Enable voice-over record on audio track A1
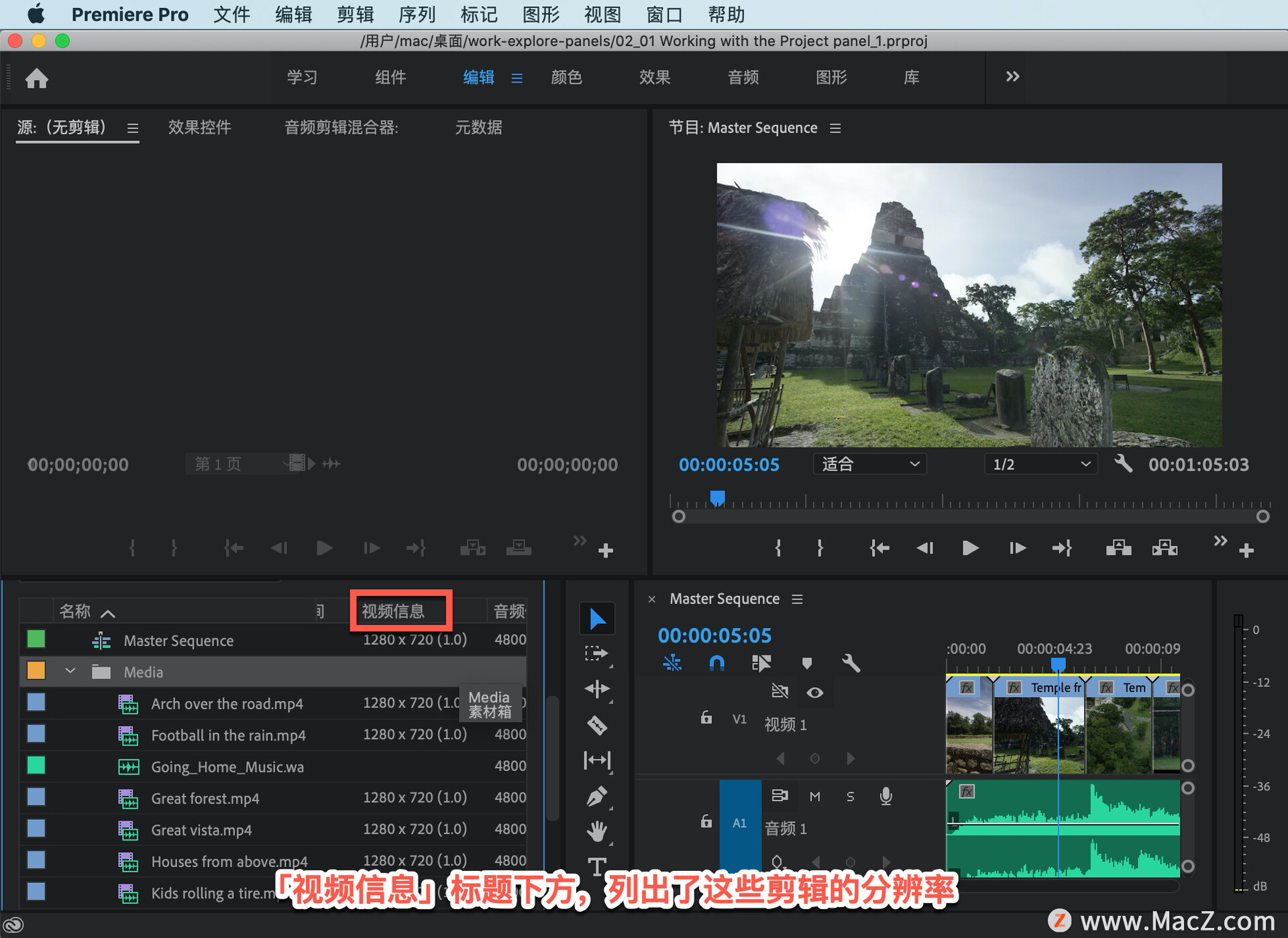 tap(885, 796)
